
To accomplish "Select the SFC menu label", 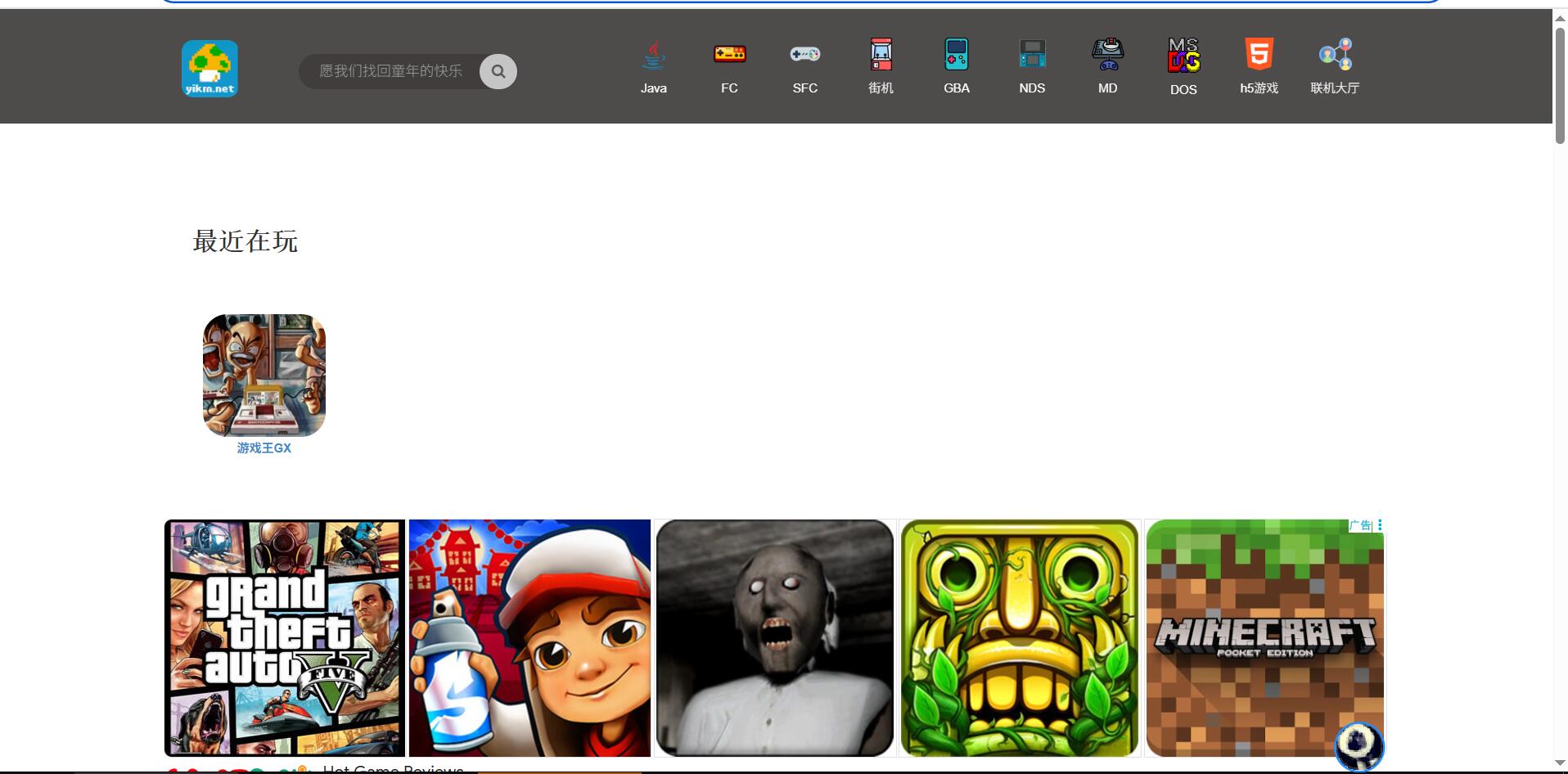I will [805, 88].
